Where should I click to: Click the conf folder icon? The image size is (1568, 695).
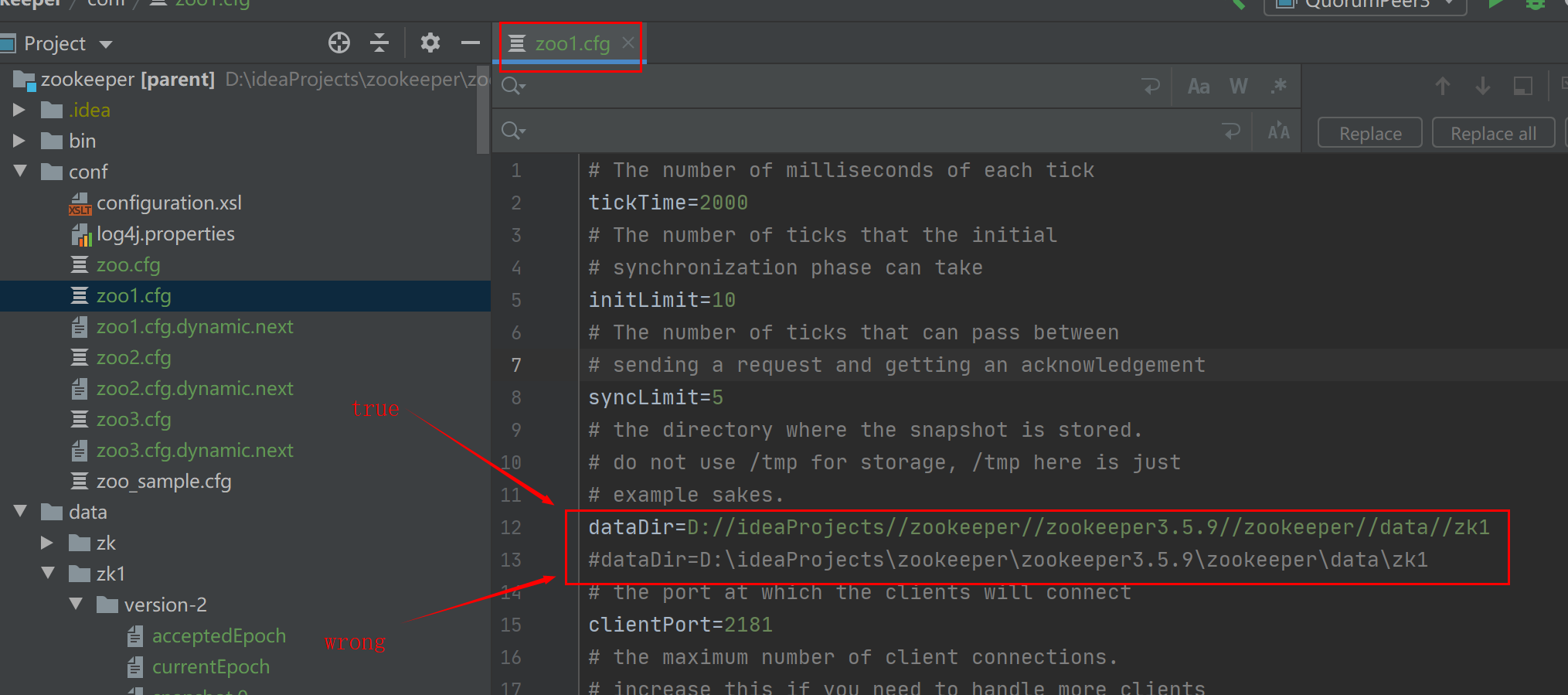tap(52, 172)
